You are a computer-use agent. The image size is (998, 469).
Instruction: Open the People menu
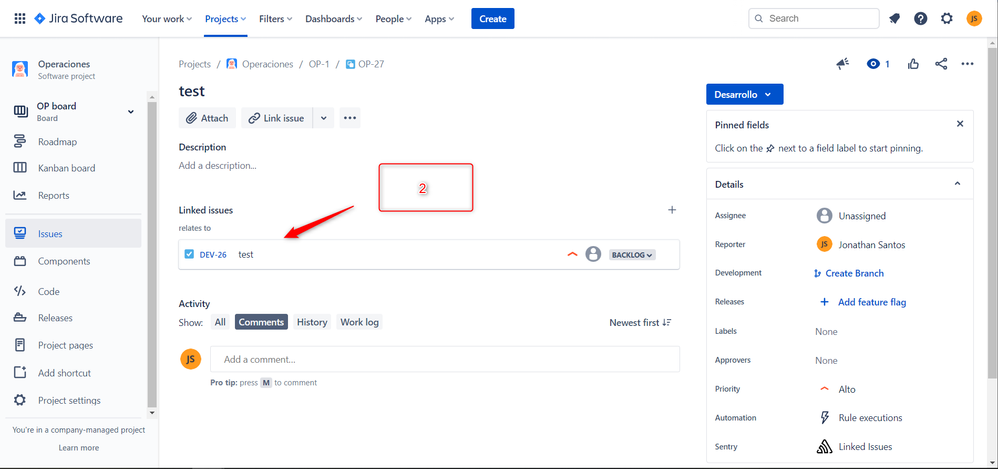[393, 18]
